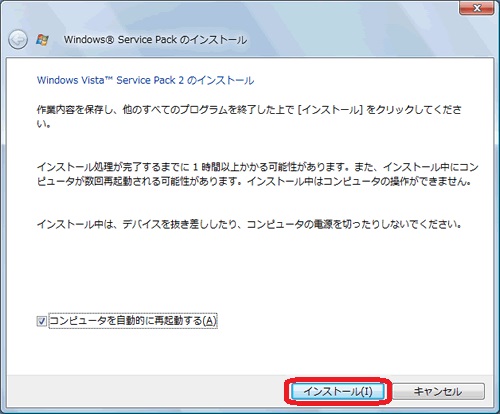Click the phrase インストール中はコンピュータの操作ができません
Viewport: 500px width, 414px height.
[359, 181]
